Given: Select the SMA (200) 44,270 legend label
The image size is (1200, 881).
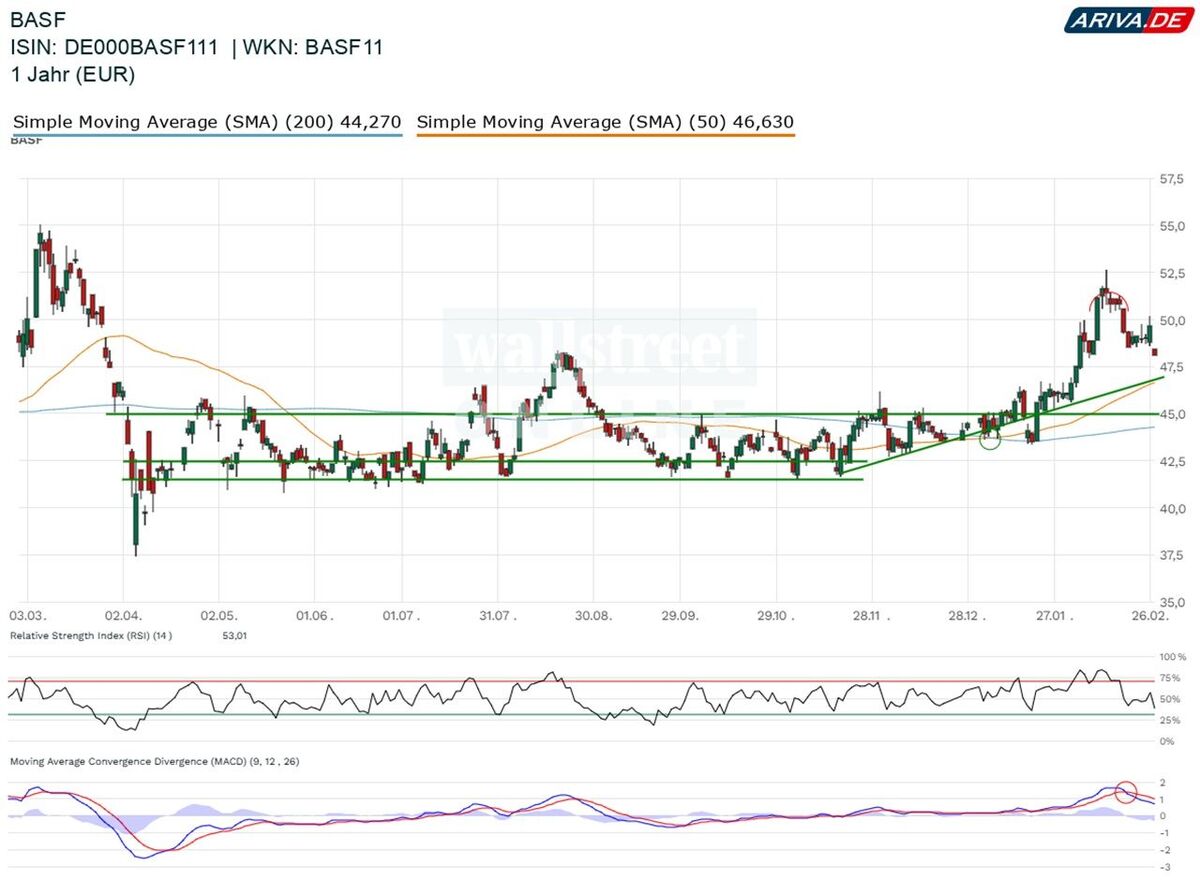Looking at the screenshot, I should click(207, 122).
